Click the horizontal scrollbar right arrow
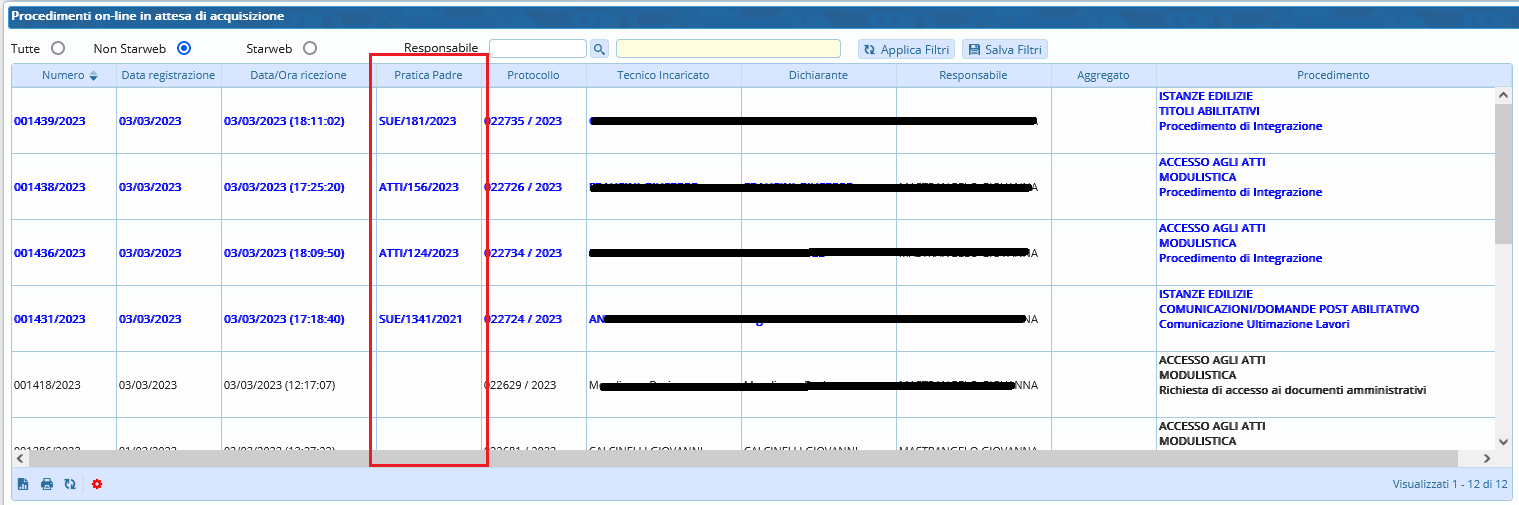This screenshot has height=505, width=1519. pyautogui.click(x=1486, y=458)
